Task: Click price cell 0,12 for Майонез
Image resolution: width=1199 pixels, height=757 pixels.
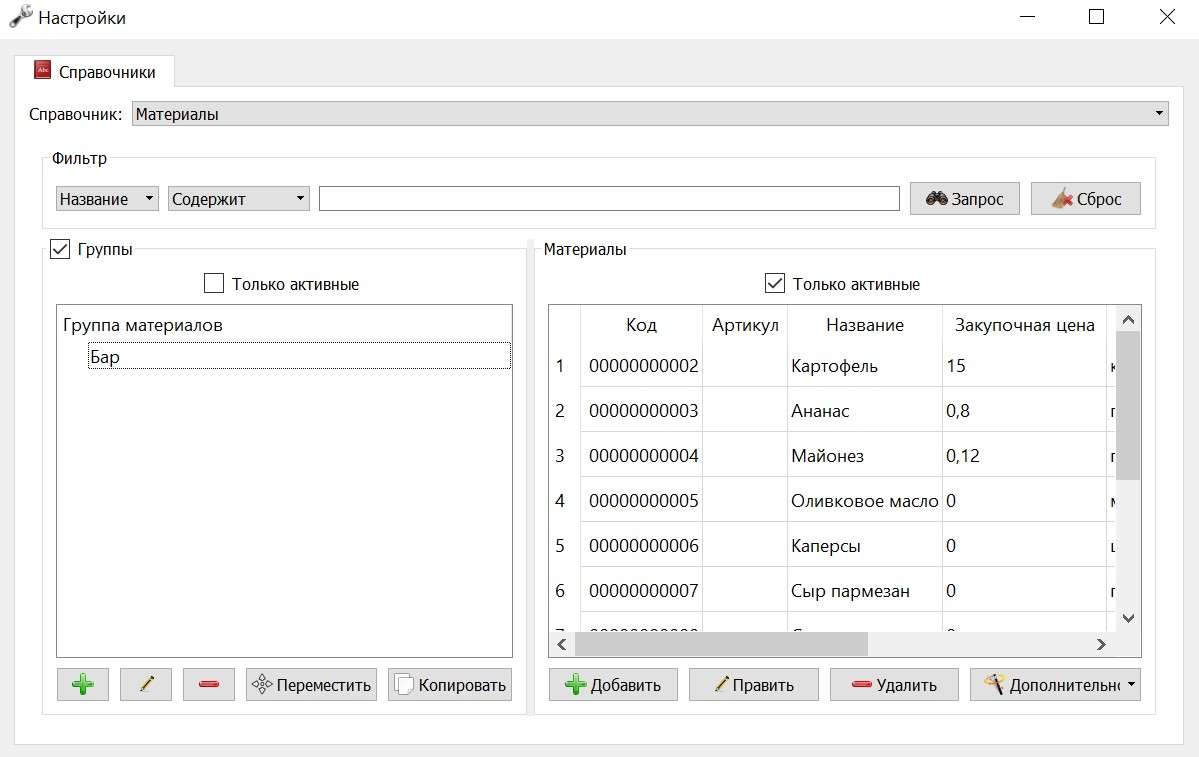Action: (1025, 456)
